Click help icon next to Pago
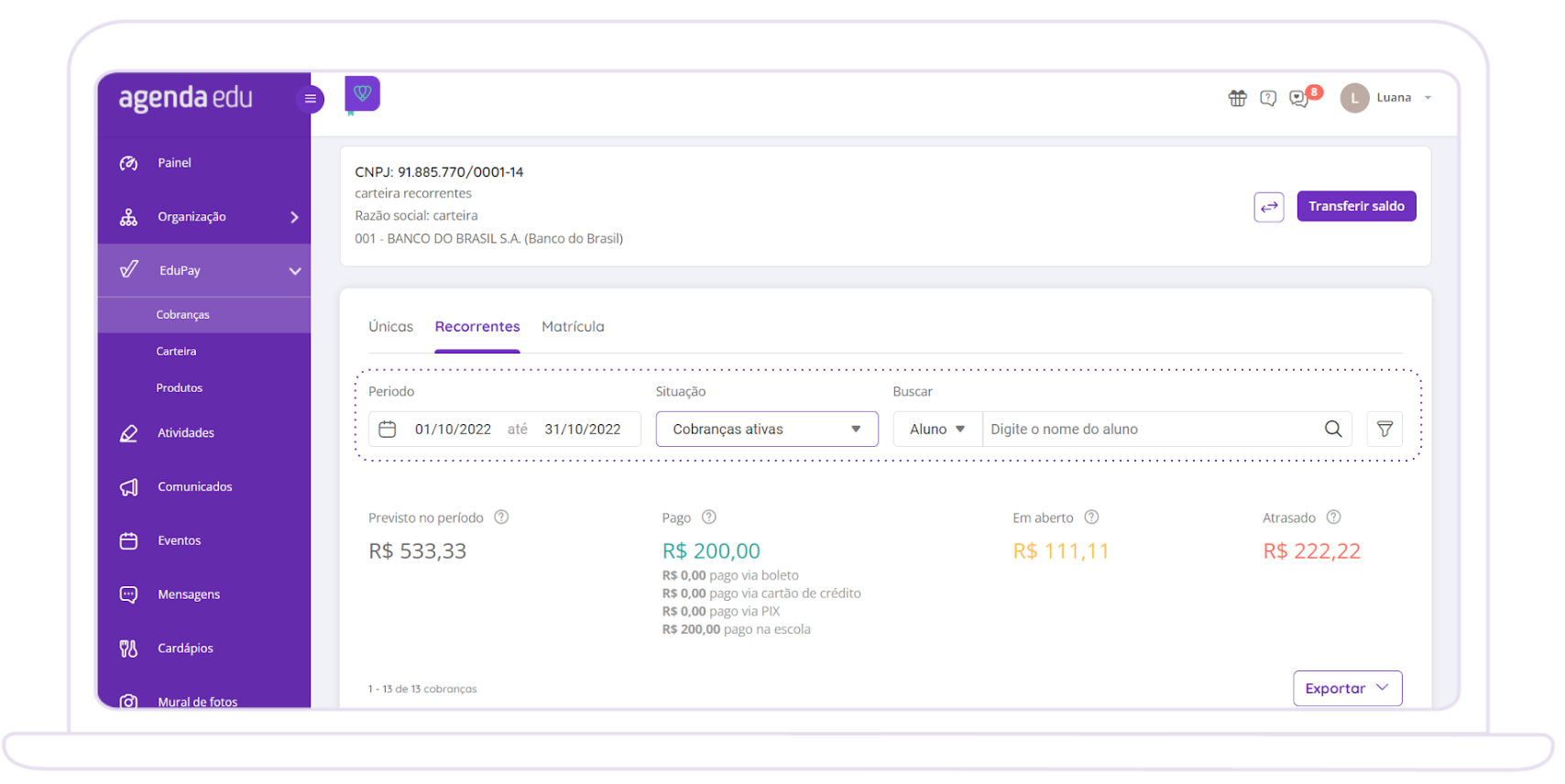 (709, 517)
